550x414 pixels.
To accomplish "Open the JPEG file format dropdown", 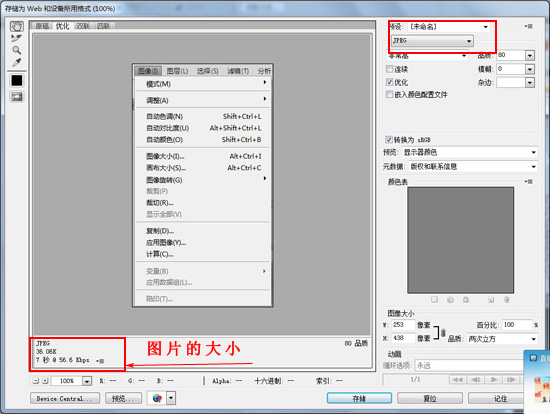I will click(432, 41).
